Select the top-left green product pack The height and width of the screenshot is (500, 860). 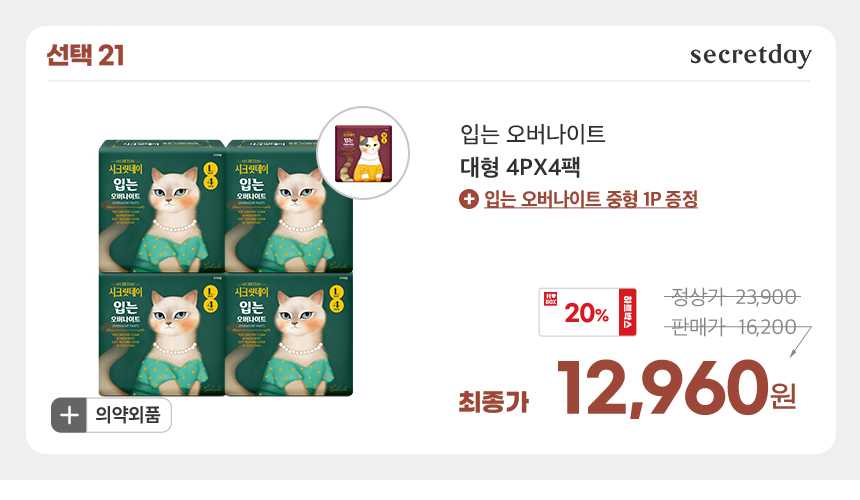click(162, 207)
